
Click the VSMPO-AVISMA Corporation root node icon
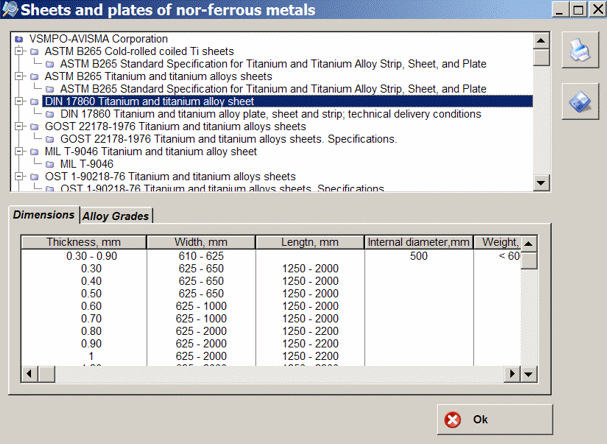click(x=21, y=38)
